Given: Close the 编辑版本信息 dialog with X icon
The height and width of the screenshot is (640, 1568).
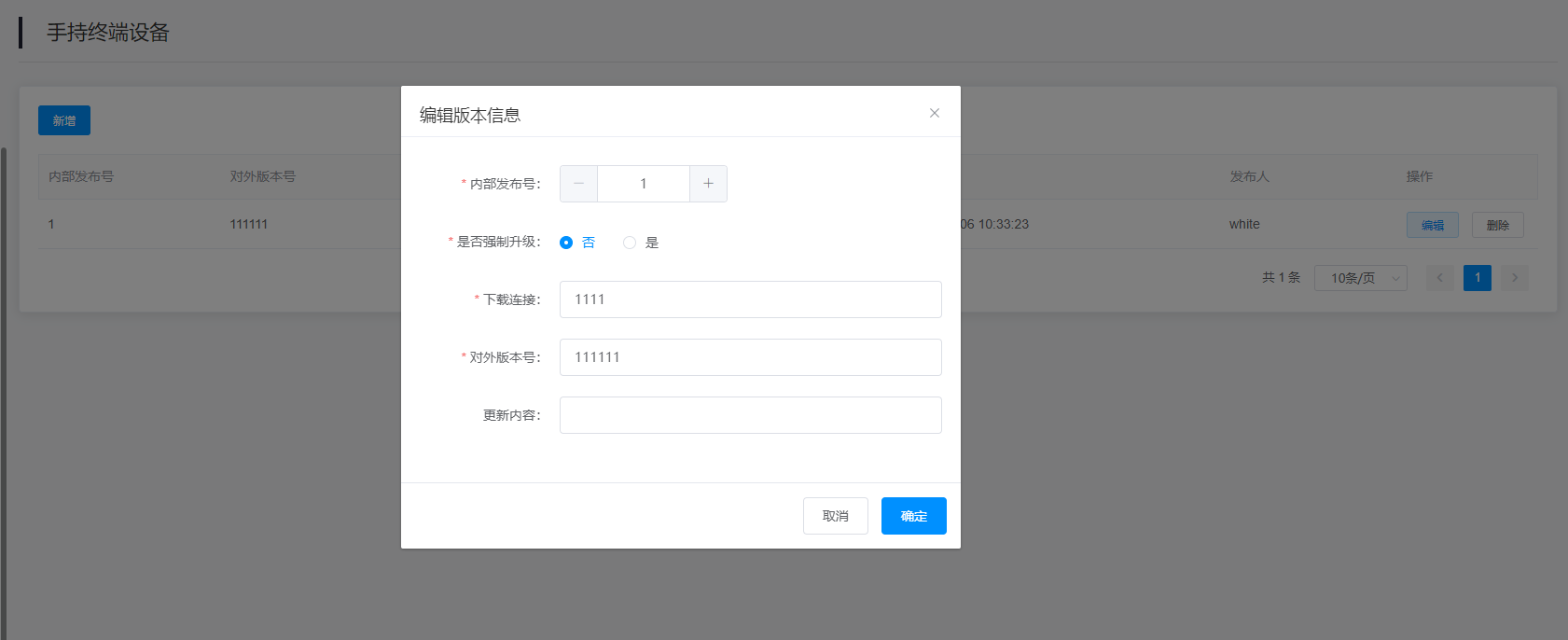Looking at the screenshot, I should click(934, 113).
